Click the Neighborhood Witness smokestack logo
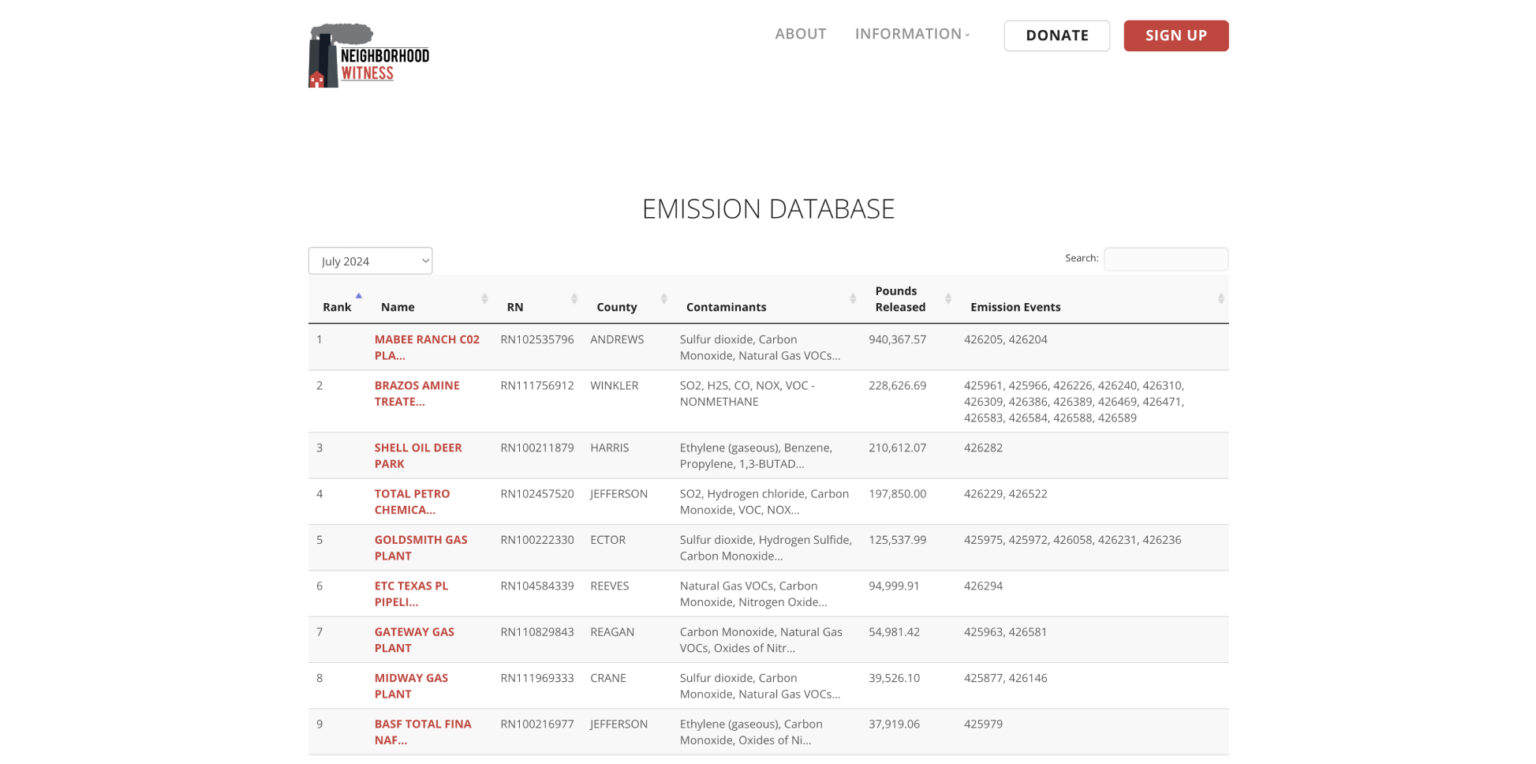This screenshot has width=1536, height=764. click(368, 55)
